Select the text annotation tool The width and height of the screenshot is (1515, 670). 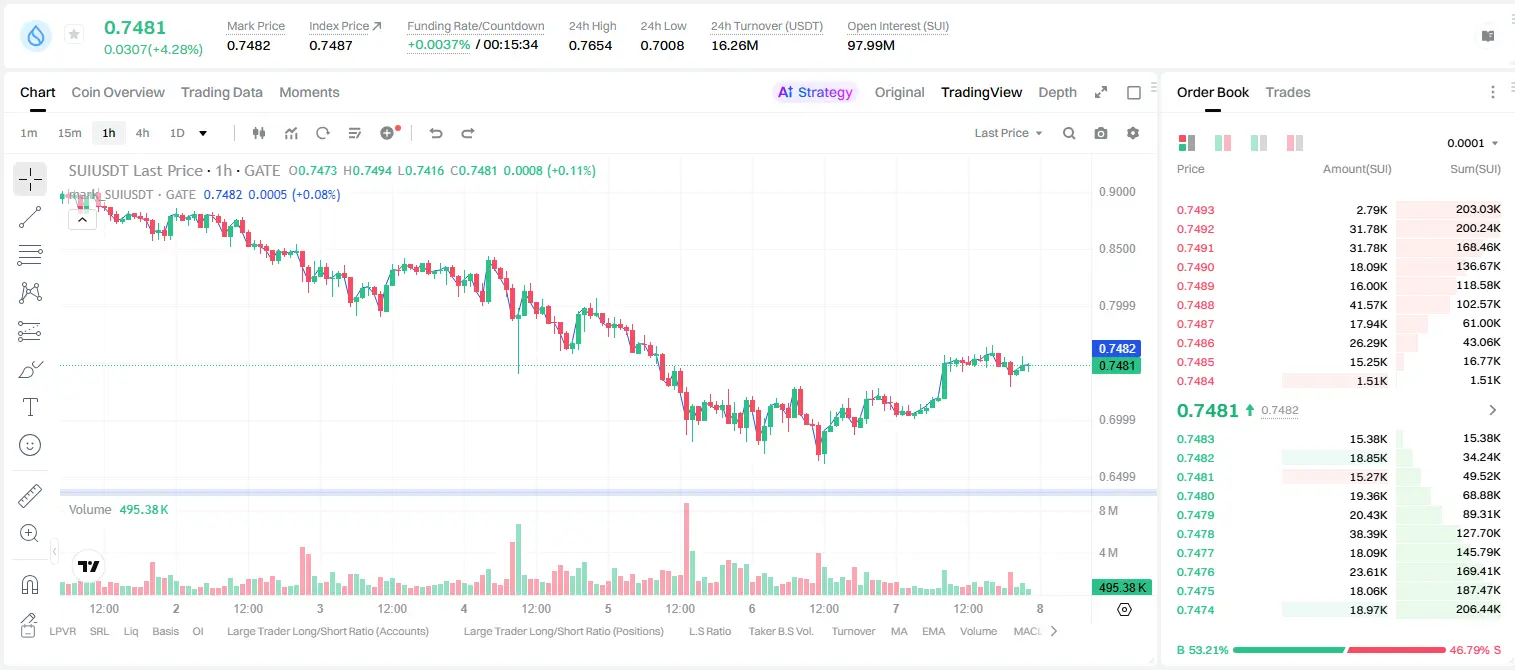30,407
